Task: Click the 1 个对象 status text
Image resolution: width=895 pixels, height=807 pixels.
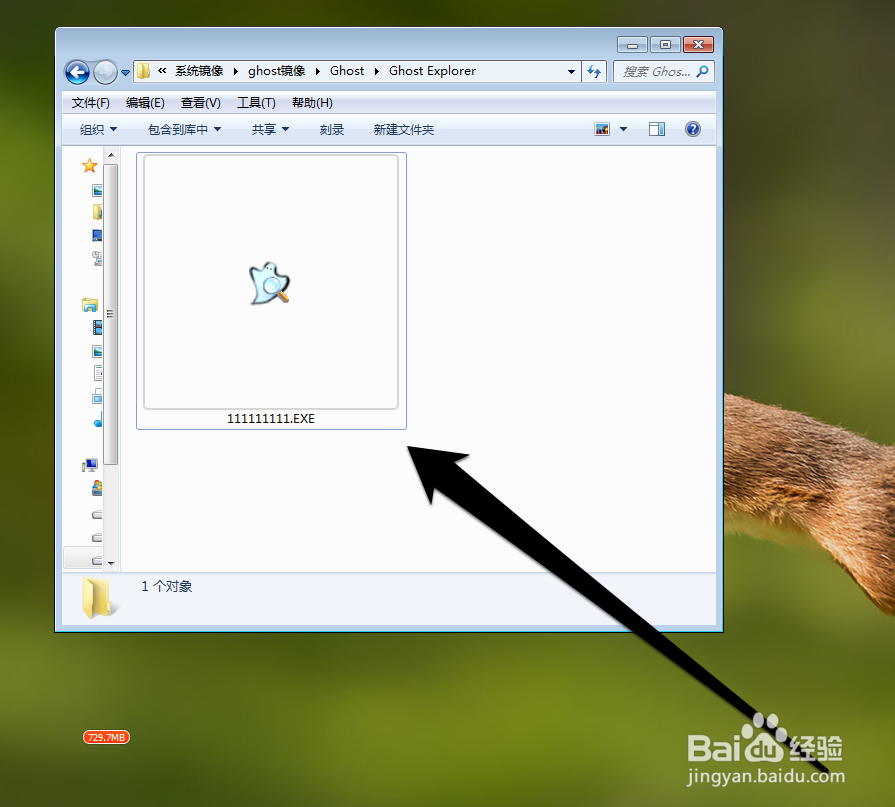Action: (167, 586)
